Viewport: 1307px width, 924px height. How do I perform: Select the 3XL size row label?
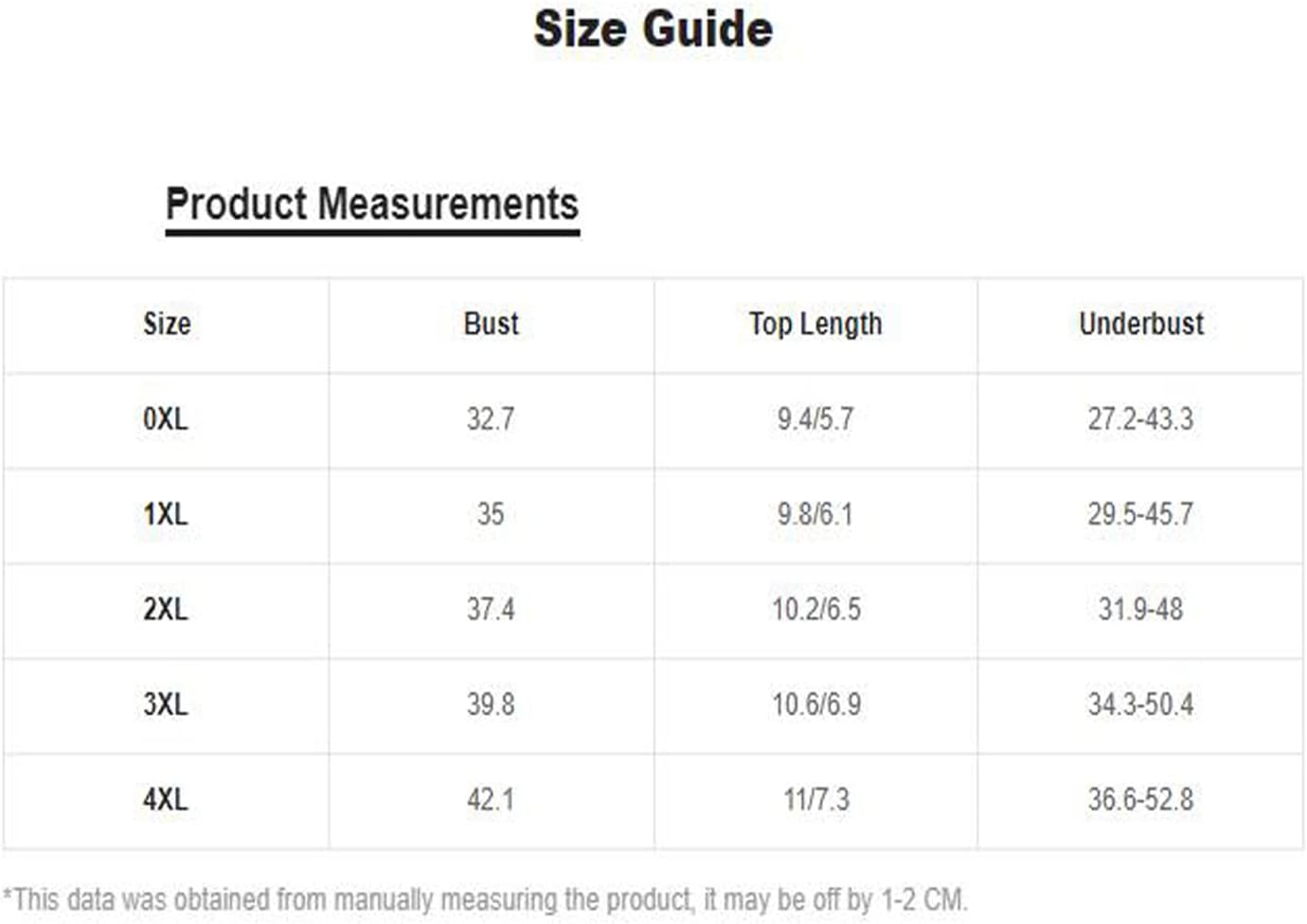(x=166, y=704)
